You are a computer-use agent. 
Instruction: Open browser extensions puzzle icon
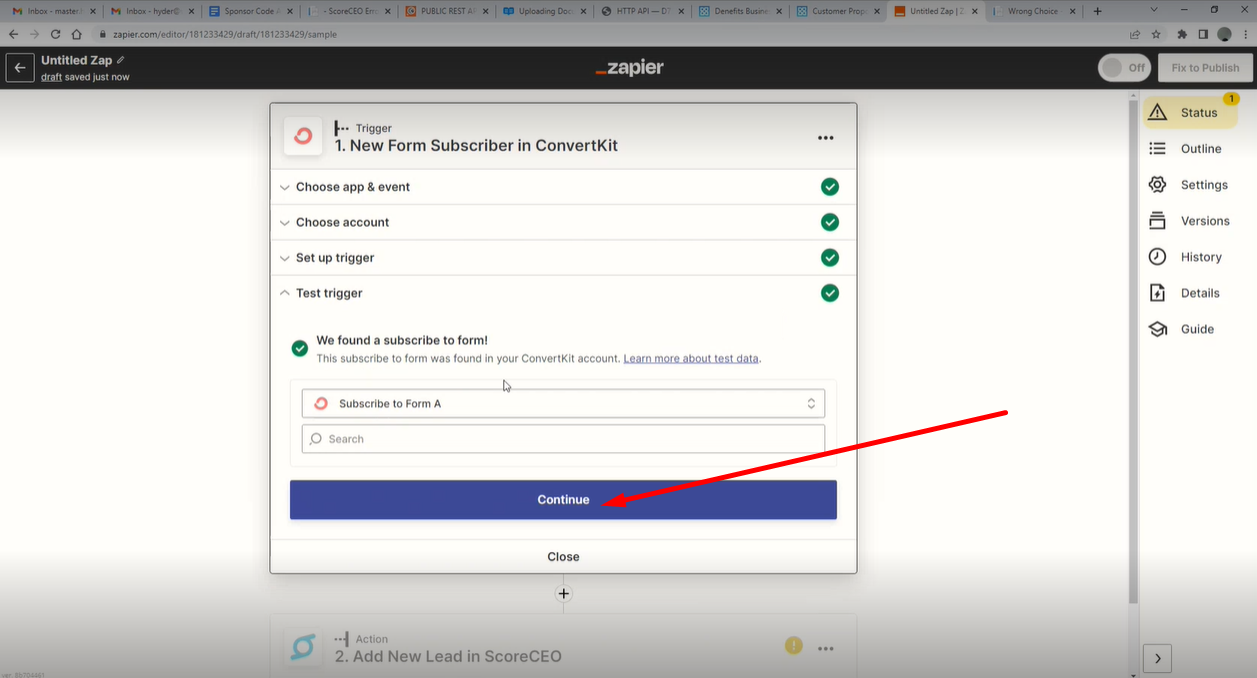click(x=1182, y=34)
